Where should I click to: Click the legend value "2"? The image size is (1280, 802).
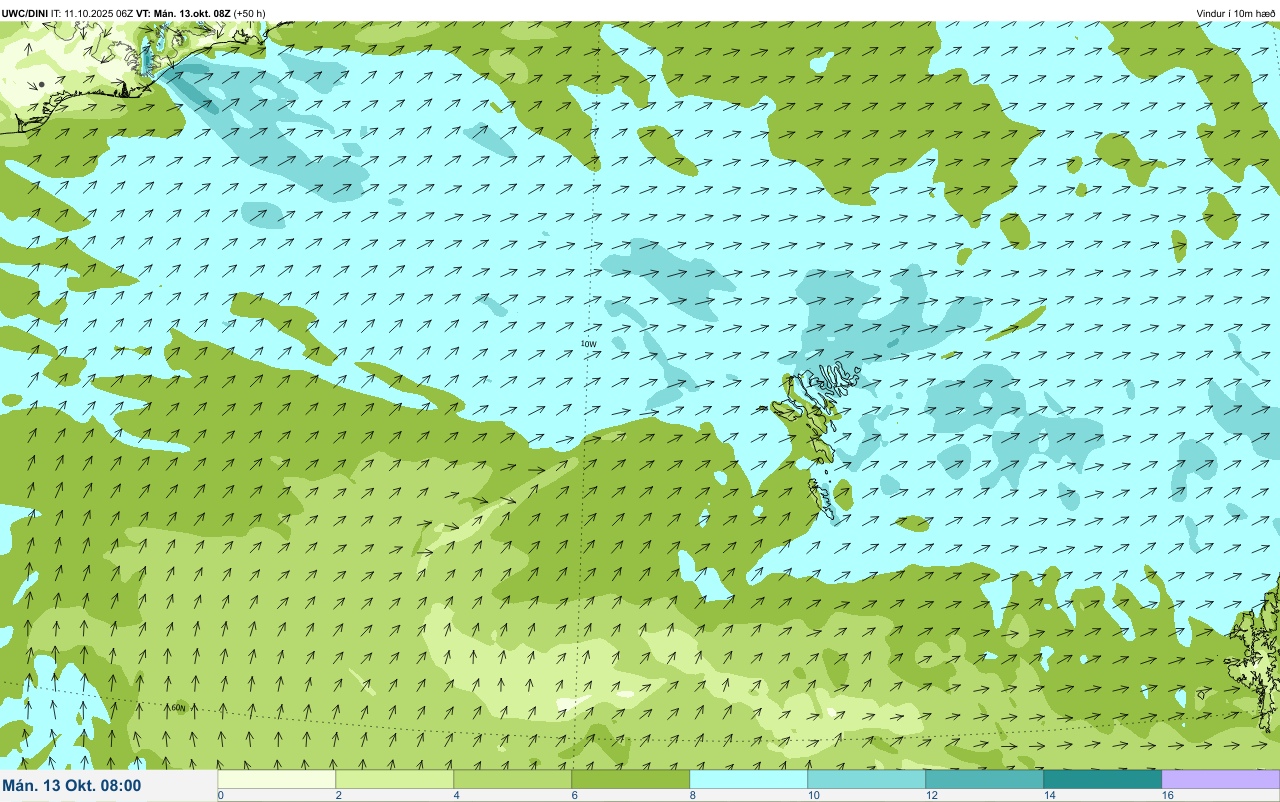339,795
